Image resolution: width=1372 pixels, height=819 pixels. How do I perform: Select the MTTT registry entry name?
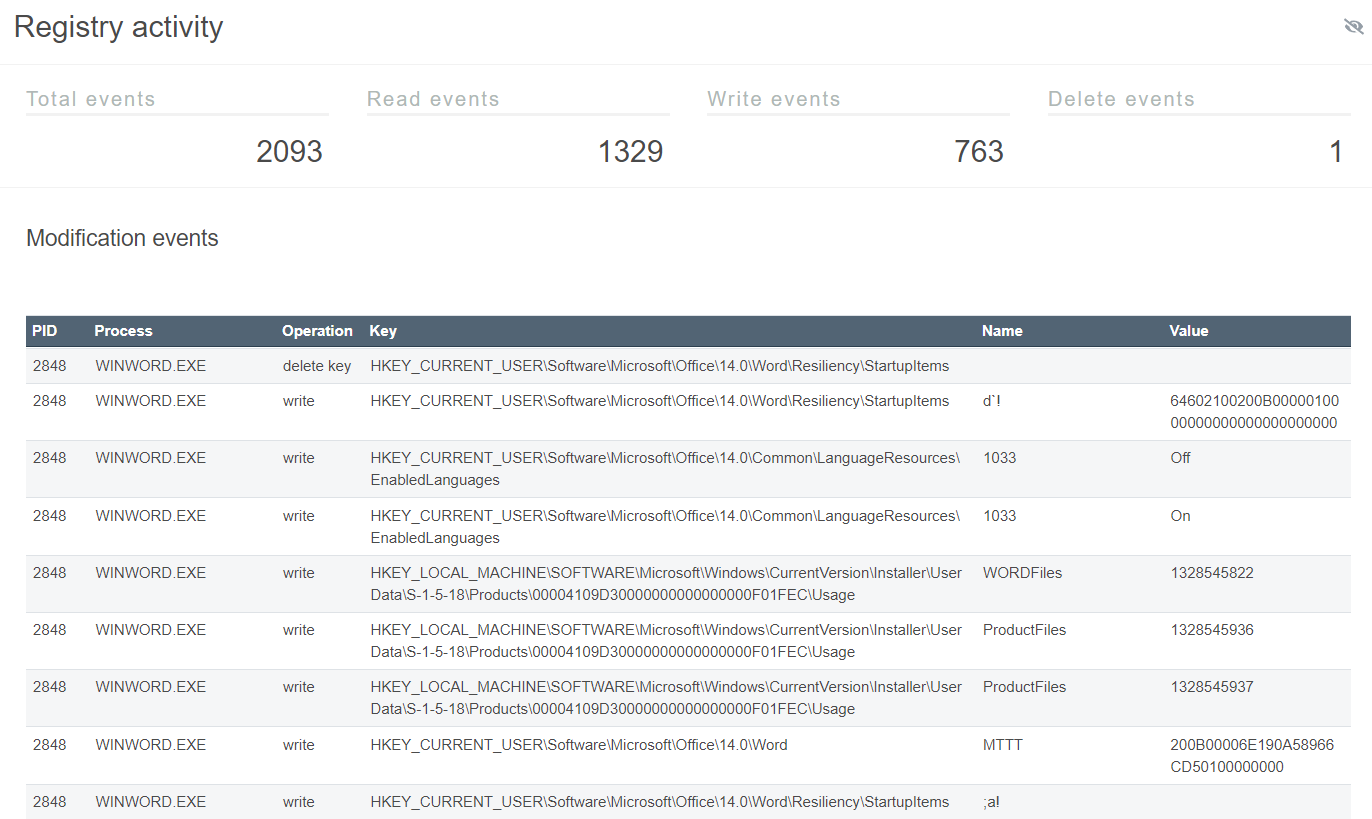(x=1002, y=745)
